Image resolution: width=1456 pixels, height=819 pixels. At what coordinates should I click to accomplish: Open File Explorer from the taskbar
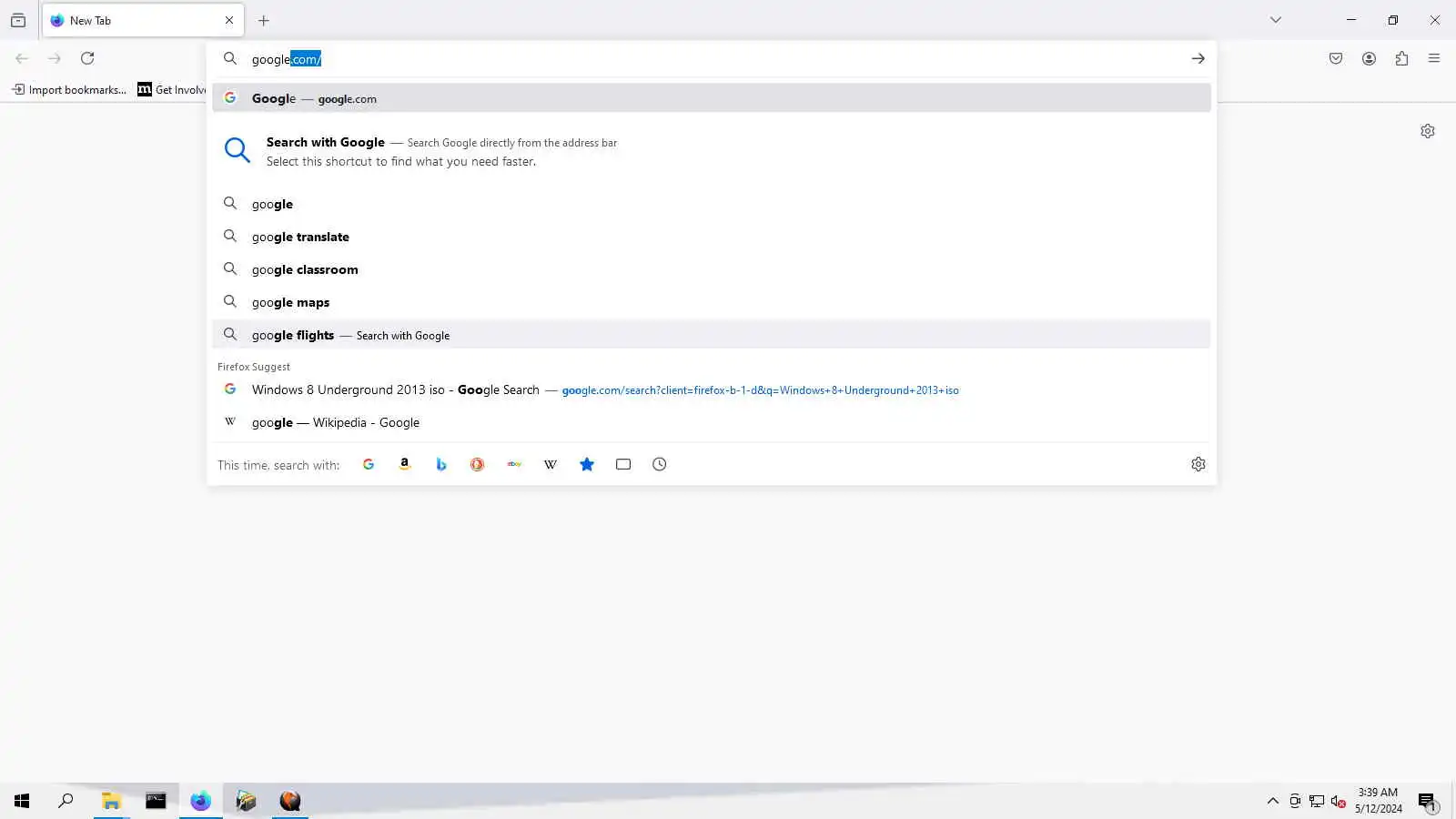pos(111,801)
